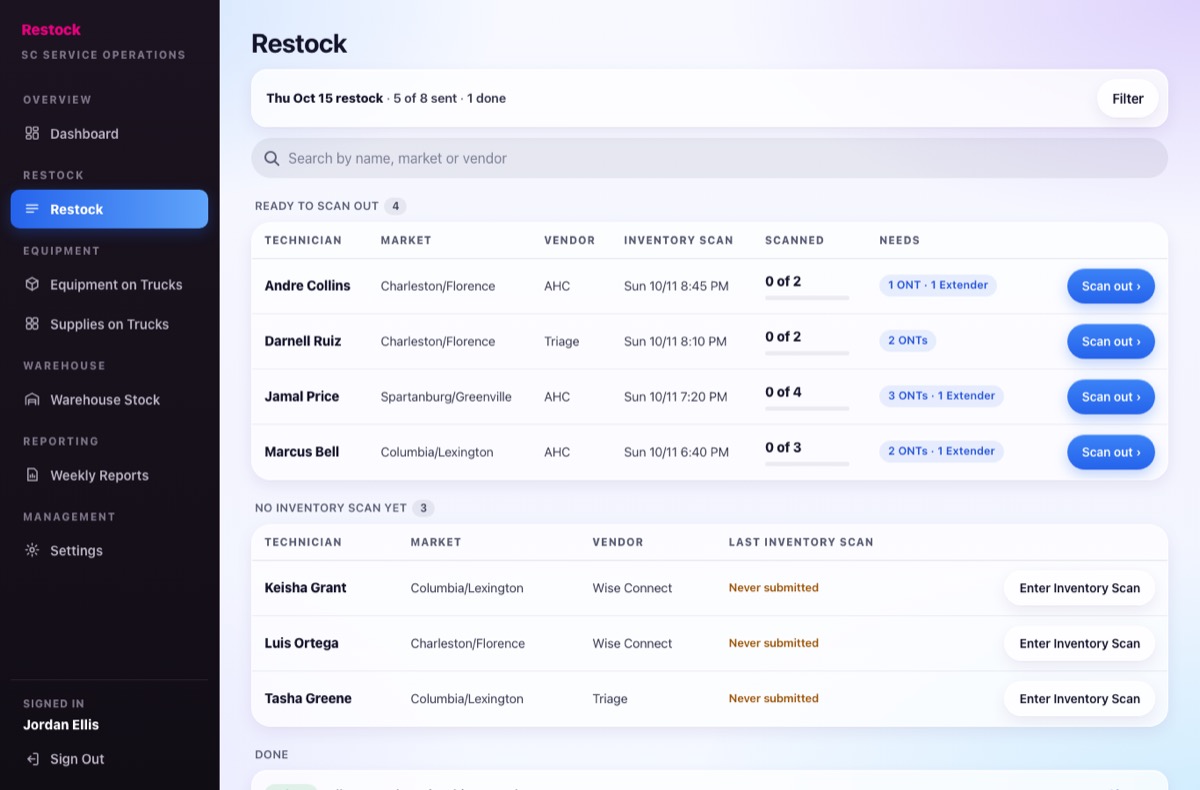Image resolution: width=1200 pixels, height=790 pixels.
Task: Click the Restock list icon in sidebar
Action: point(32,209)
